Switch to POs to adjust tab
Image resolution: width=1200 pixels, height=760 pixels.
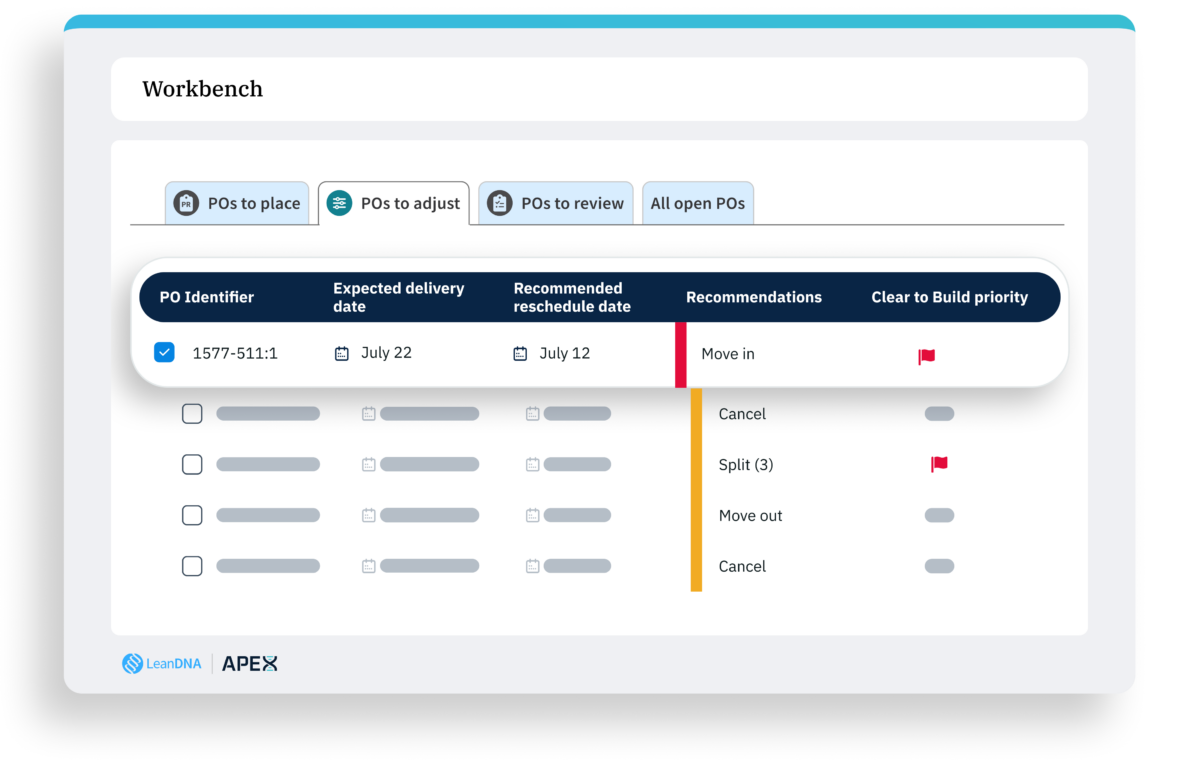pyautogui.click(x=394, y=203)
